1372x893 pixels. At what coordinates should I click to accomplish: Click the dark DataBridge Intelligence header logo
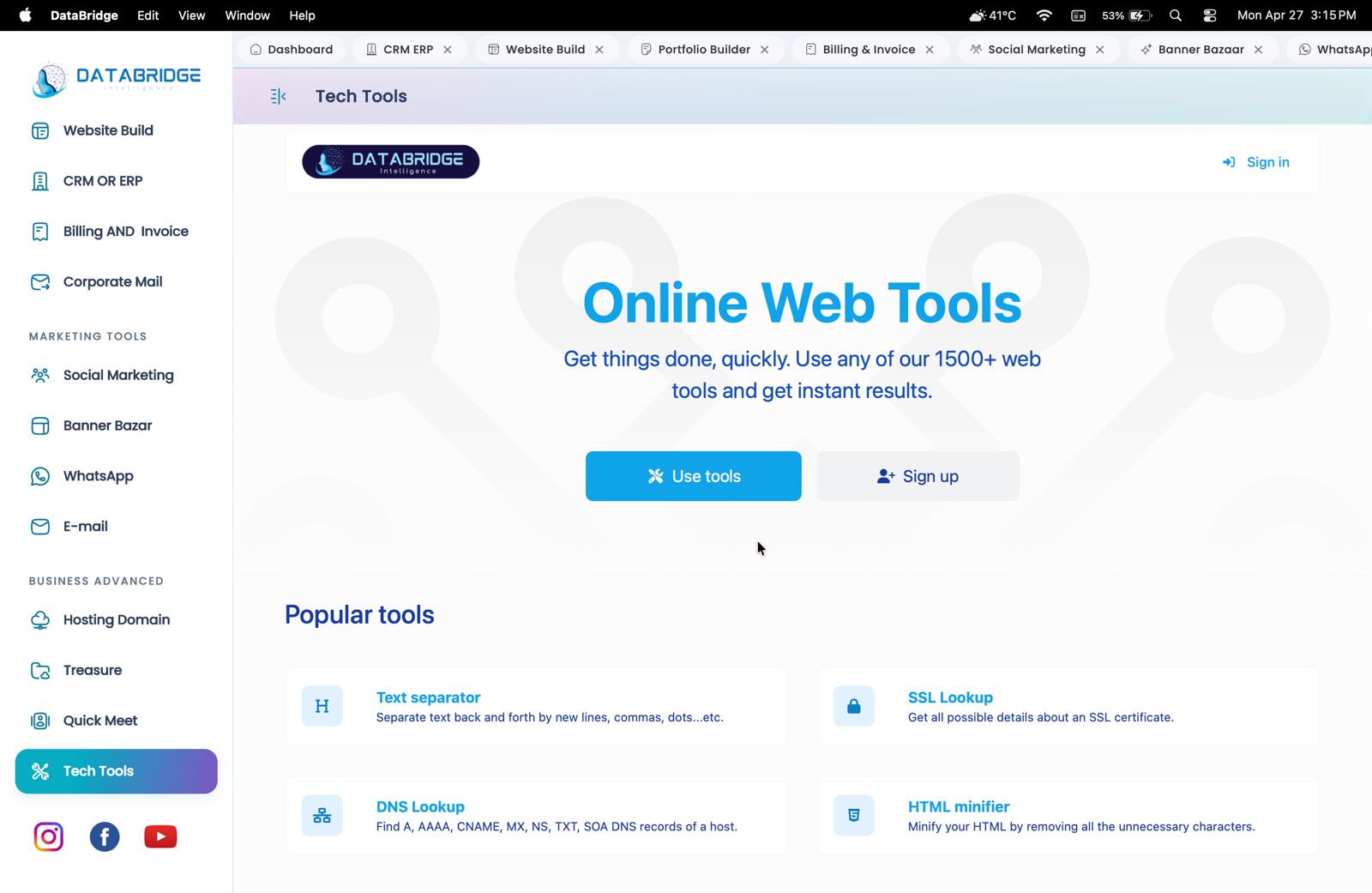coord(391,161)
